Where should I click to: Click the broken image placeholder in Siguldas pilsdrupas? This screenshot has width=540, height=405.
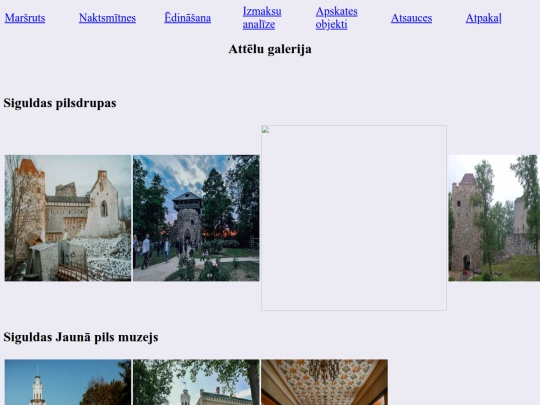pyautogui.click(x=354, y=218)
